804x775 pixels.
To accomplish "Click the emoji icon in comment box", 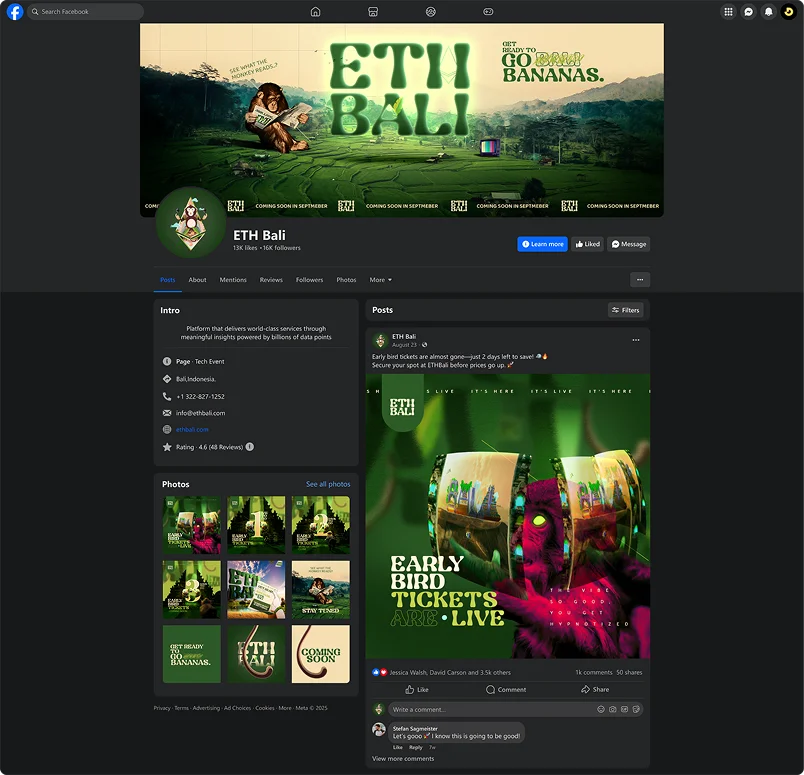I will [601, 709].
